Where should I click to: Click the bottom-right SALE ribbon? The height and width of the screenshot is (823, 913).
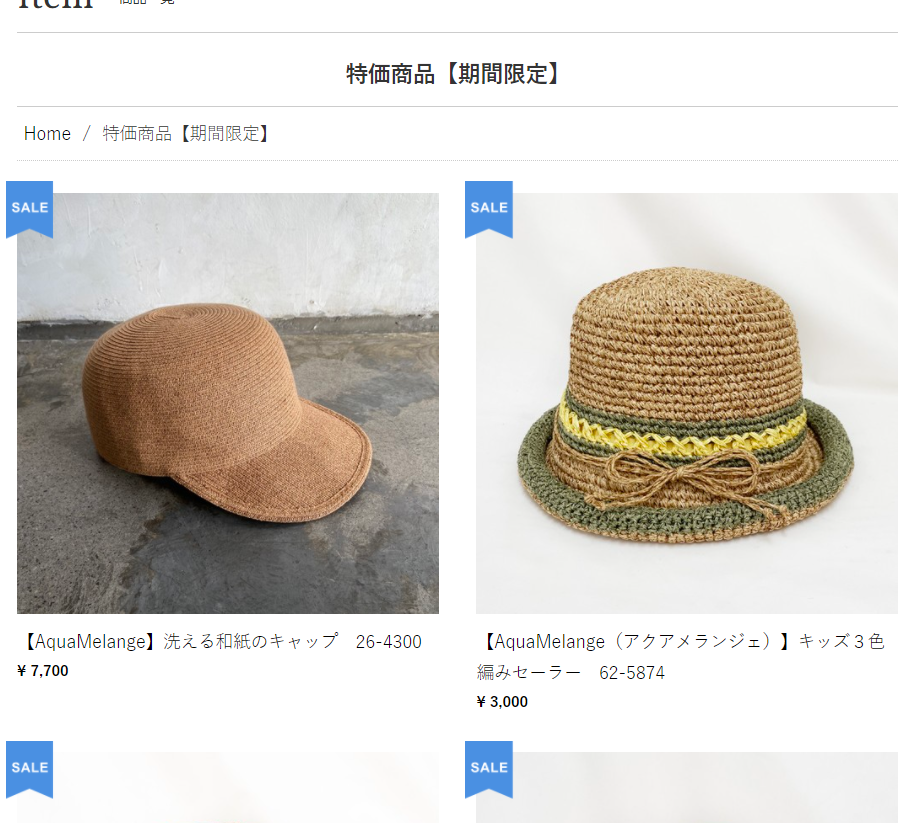488,767
